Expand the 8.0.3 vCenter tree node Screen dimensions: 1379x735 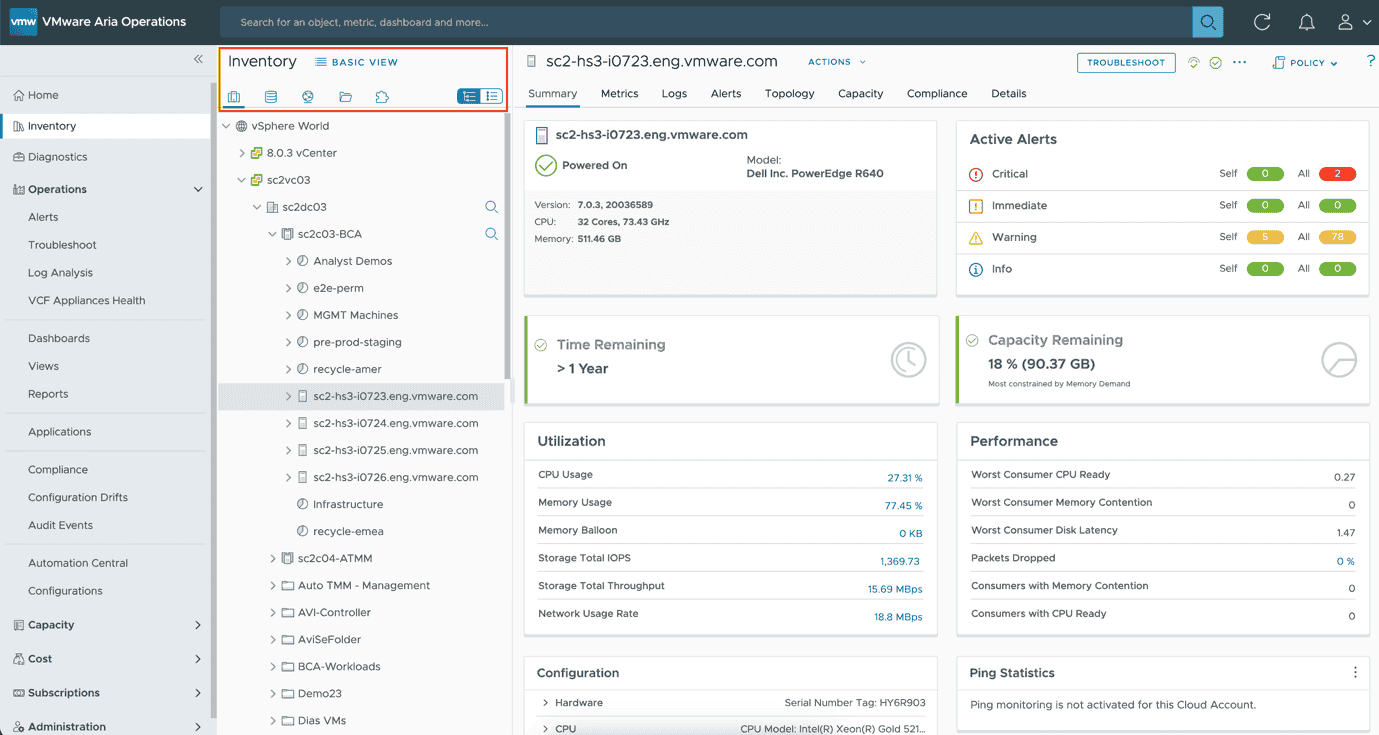[x=242, y=153]
